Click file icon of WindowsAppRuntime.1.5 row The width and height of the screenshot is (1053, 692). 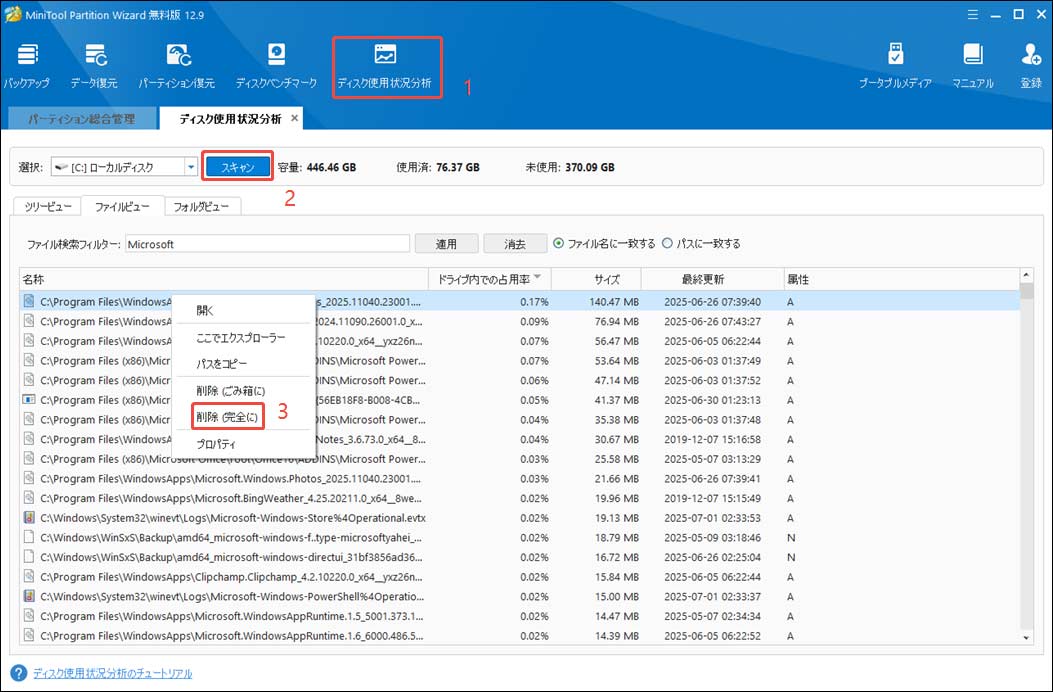(x=29, y=616)
